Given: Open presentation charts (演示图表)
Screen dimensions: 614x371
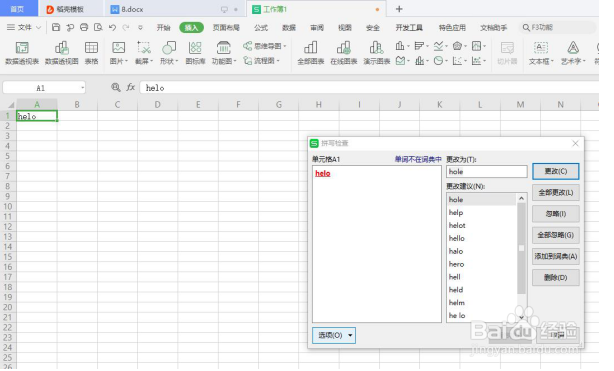Looking at the screenshot, I should click(376, 53).
